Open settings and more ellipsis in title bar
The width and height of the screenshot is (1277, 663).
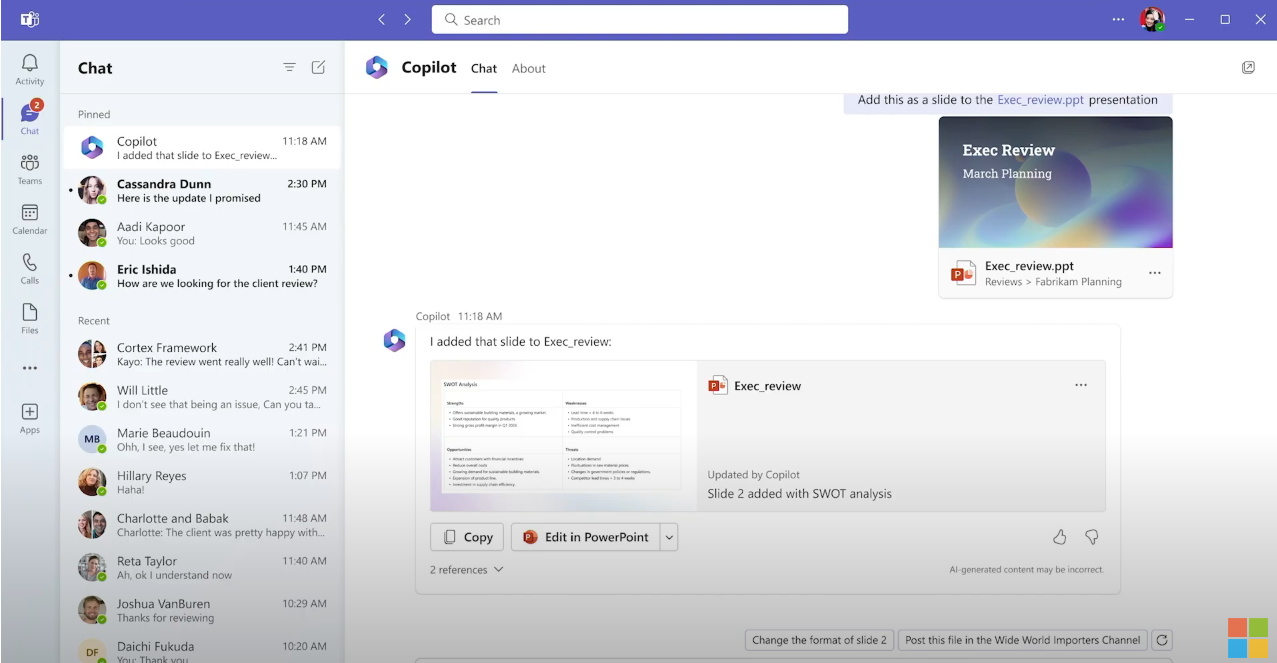[x=1118, y=19]
